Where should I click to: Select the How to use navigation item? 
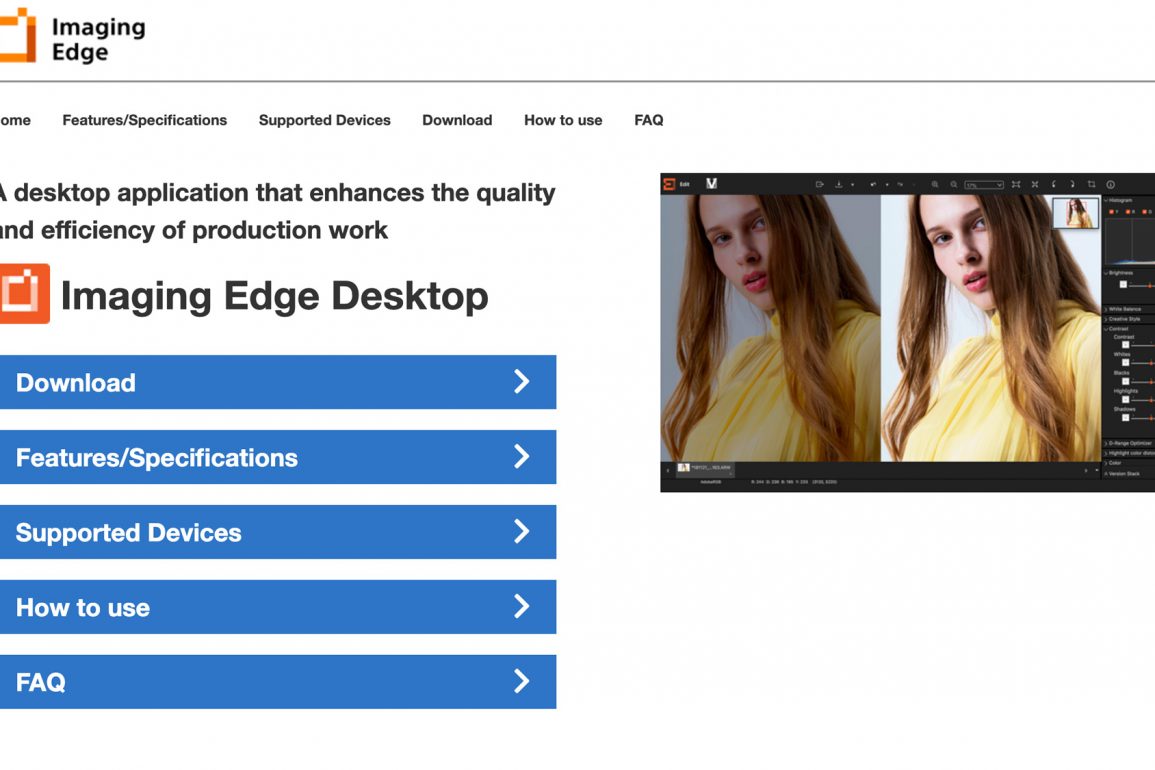coord(563,120)
